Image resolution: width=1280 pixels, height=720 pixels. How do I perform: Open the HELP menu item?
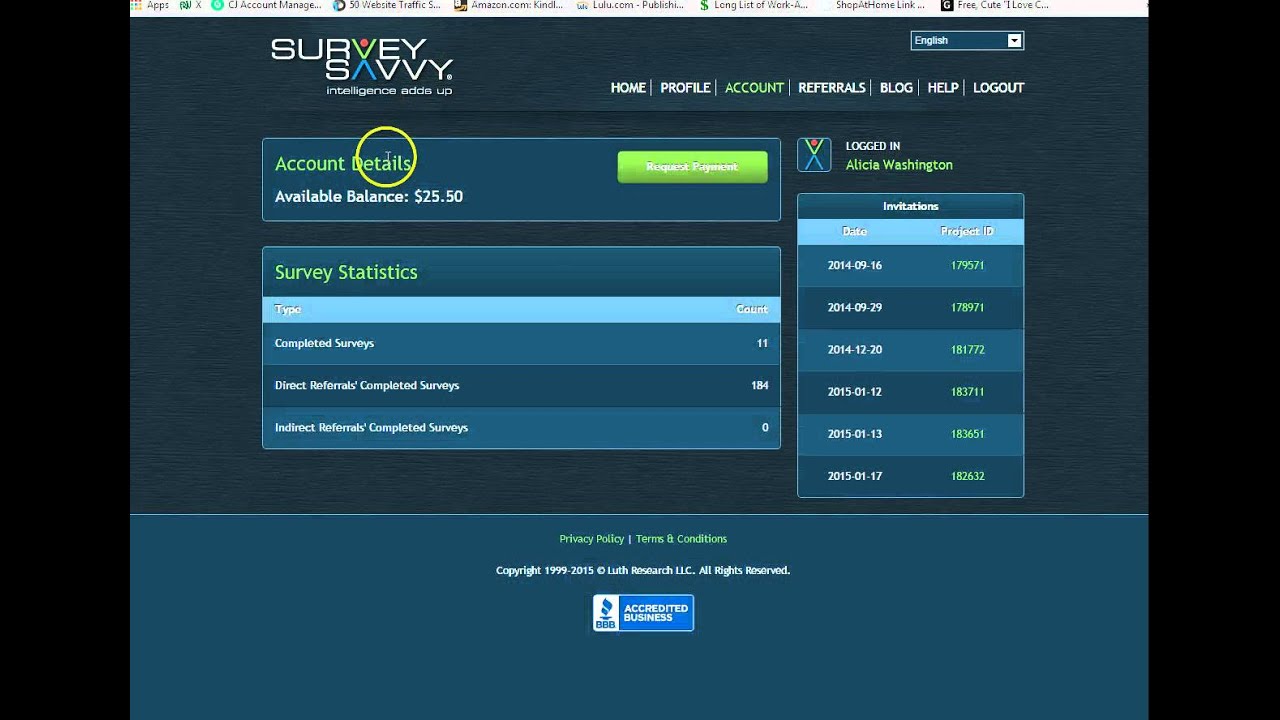tap(942, 88)
